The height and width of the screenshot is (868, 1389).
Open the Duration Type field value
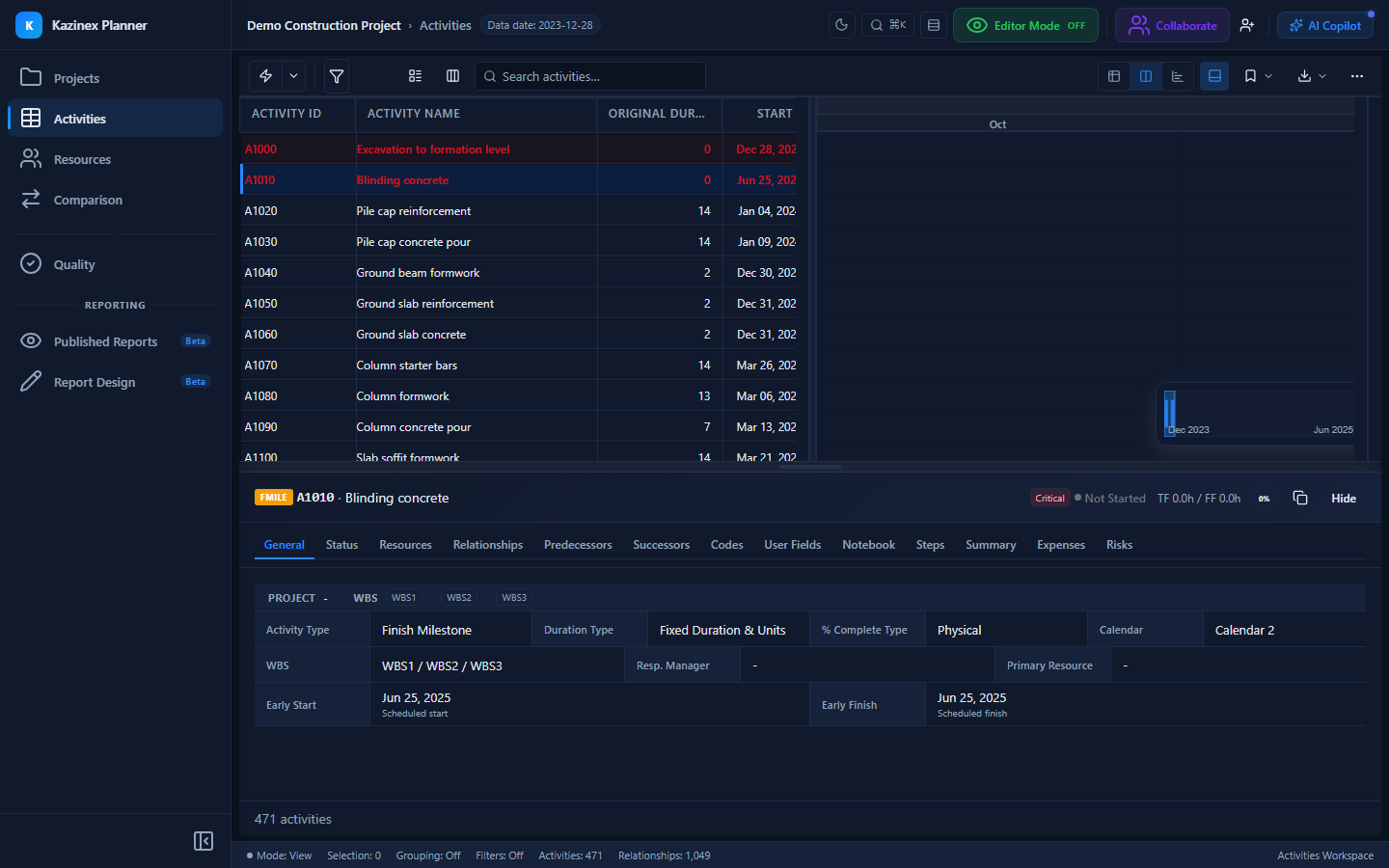728,630
